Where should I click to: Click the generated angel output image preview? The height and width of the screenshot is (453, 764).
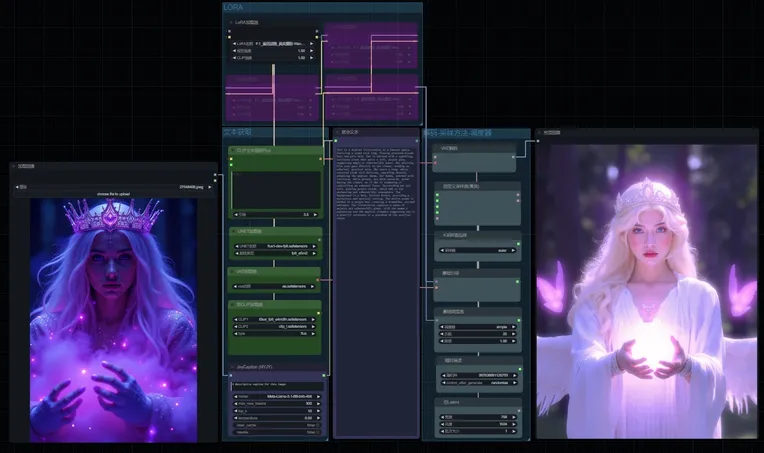(646, 290)
